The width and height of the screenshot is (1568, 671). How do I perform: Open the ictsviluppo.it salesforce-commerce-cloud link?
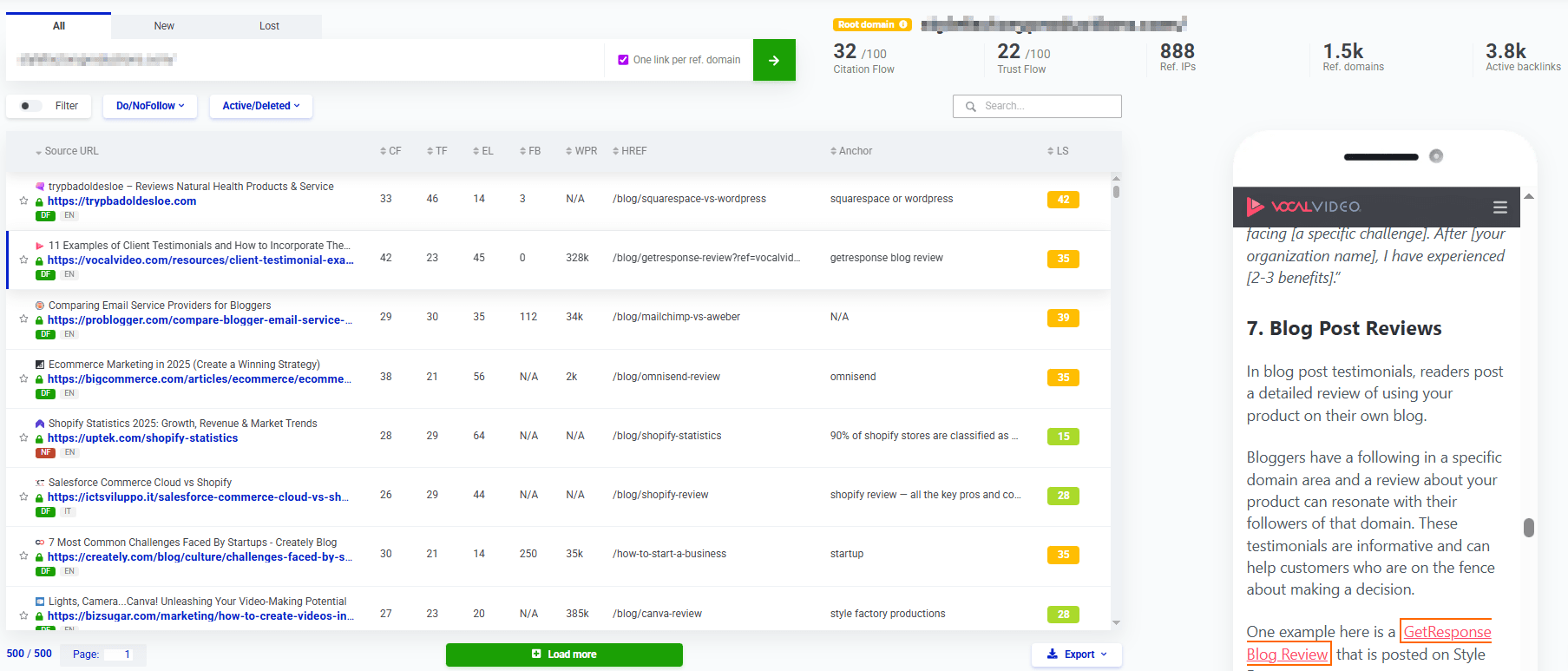coord(198,497)
